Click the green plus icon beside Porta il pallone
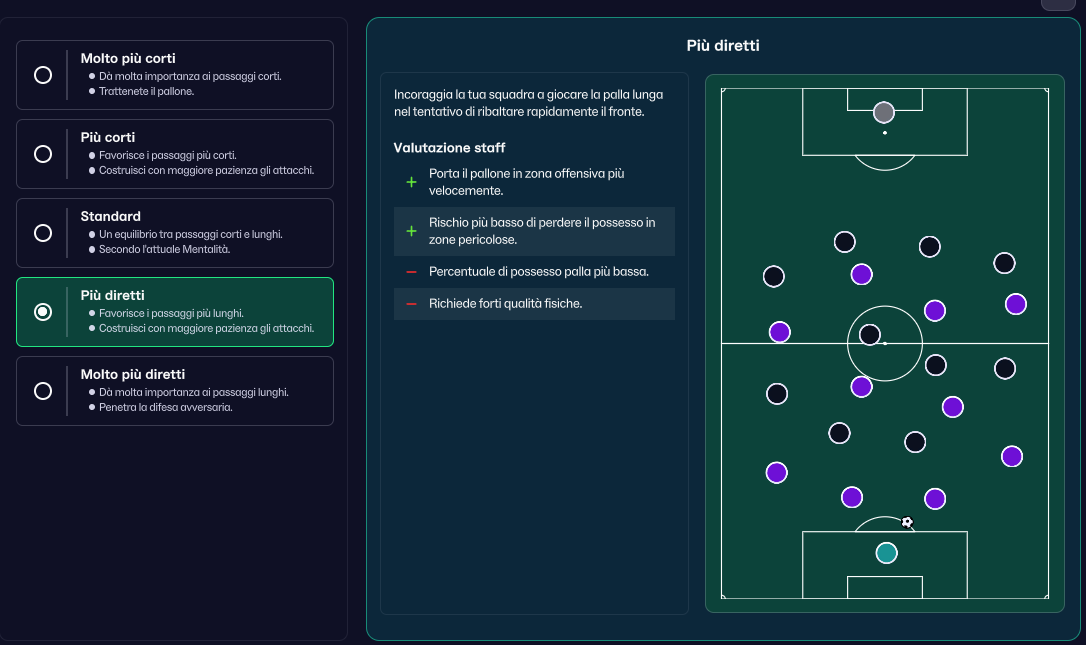1086x645 pixels. [x=411, y=182]
